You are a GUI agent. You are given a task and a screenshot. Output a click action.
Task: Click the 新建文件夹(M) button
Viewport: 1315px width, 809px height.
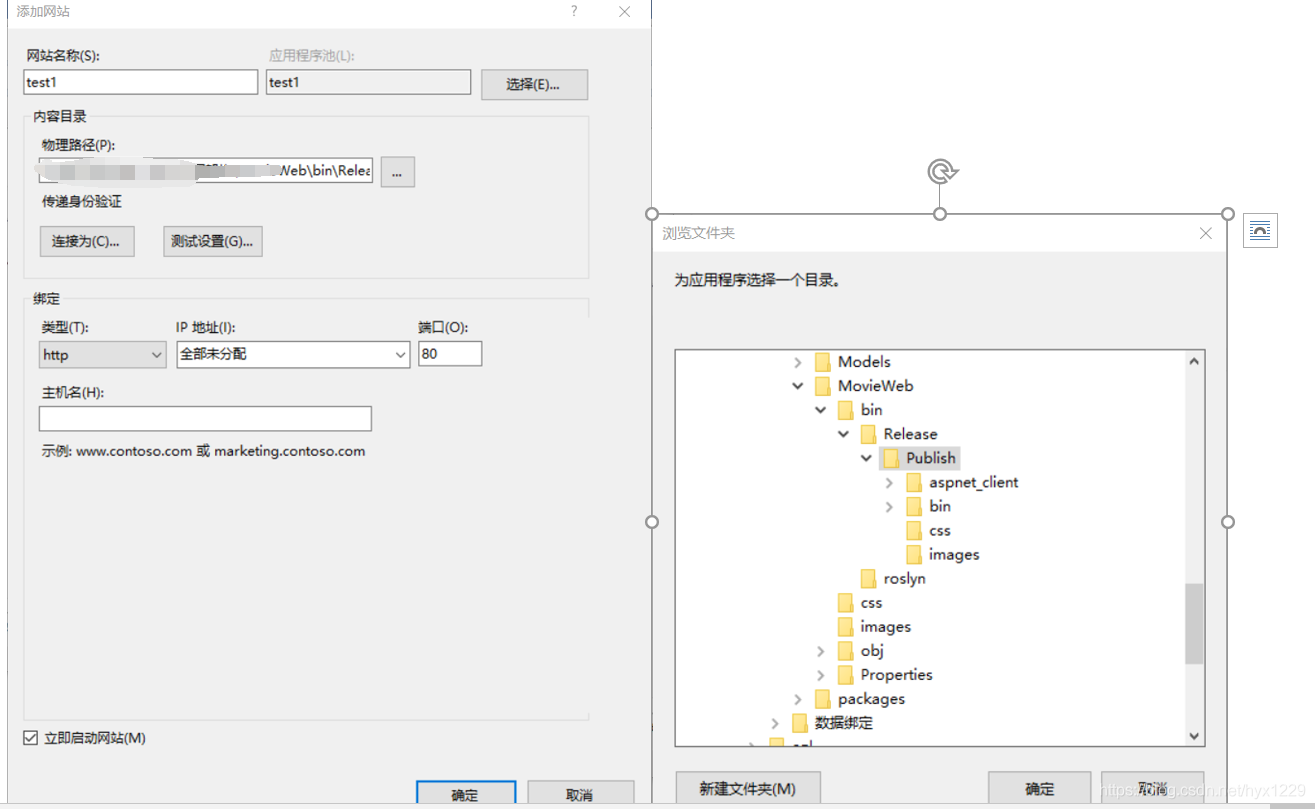point(748,789)
